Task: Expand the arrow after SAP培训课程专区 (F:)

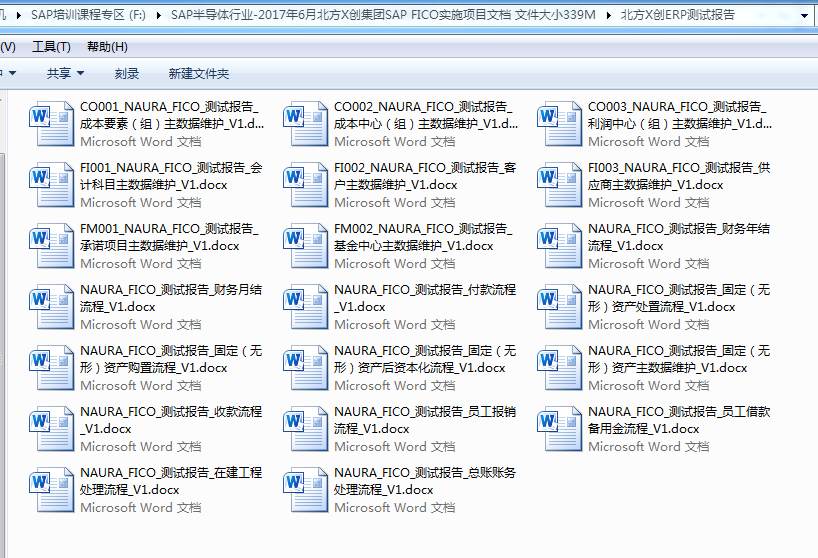Action: 159,15
